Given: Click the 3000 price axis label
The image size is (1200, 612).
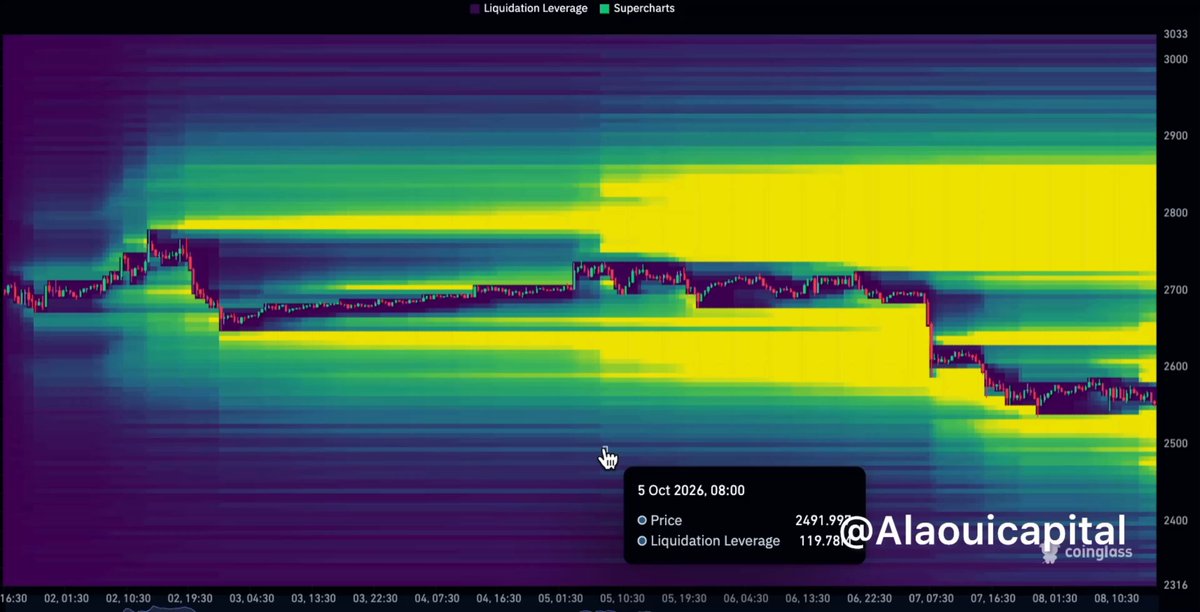Looking at the screenshot, I should (1175, 59).
